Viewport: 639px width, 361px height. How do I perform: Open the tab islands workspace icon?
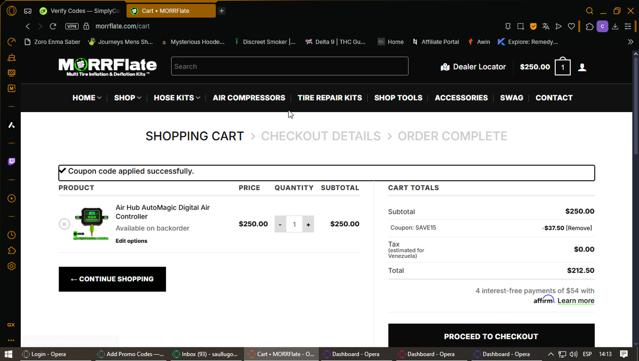point(28,11)
